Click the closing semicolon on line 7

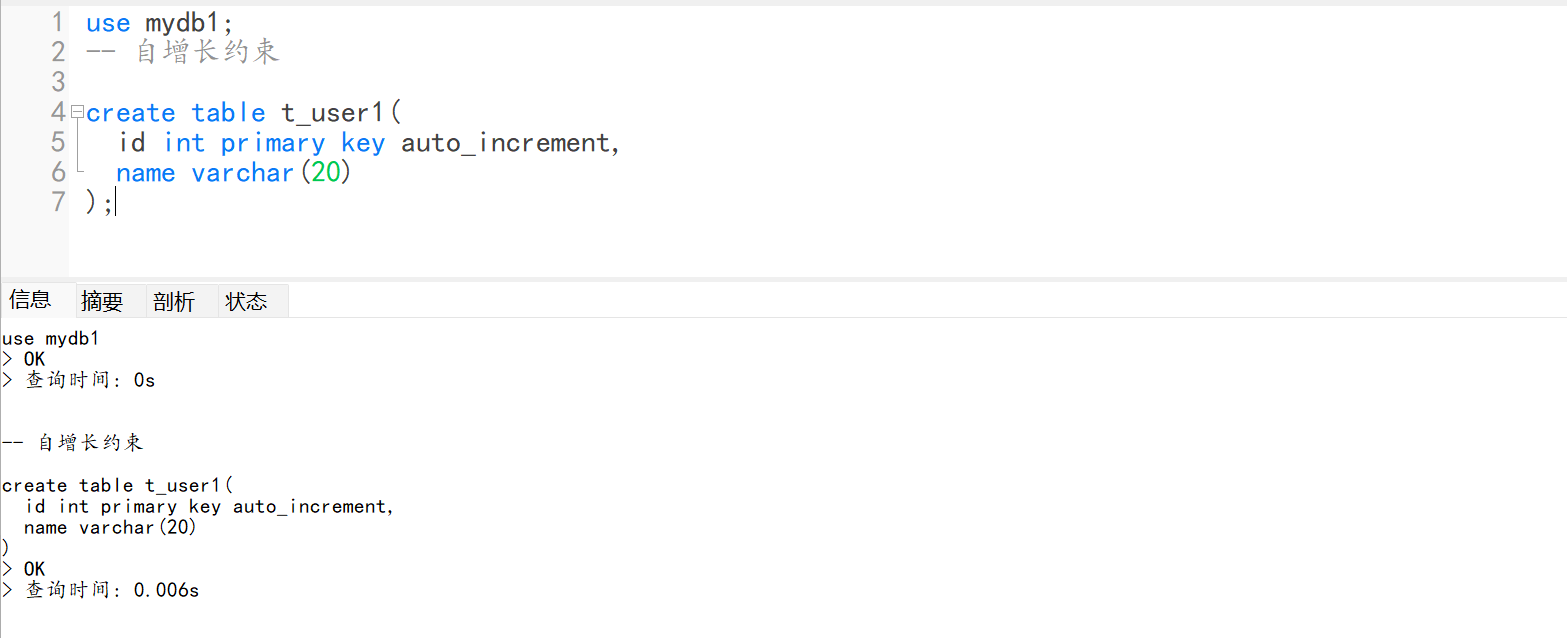108,202
